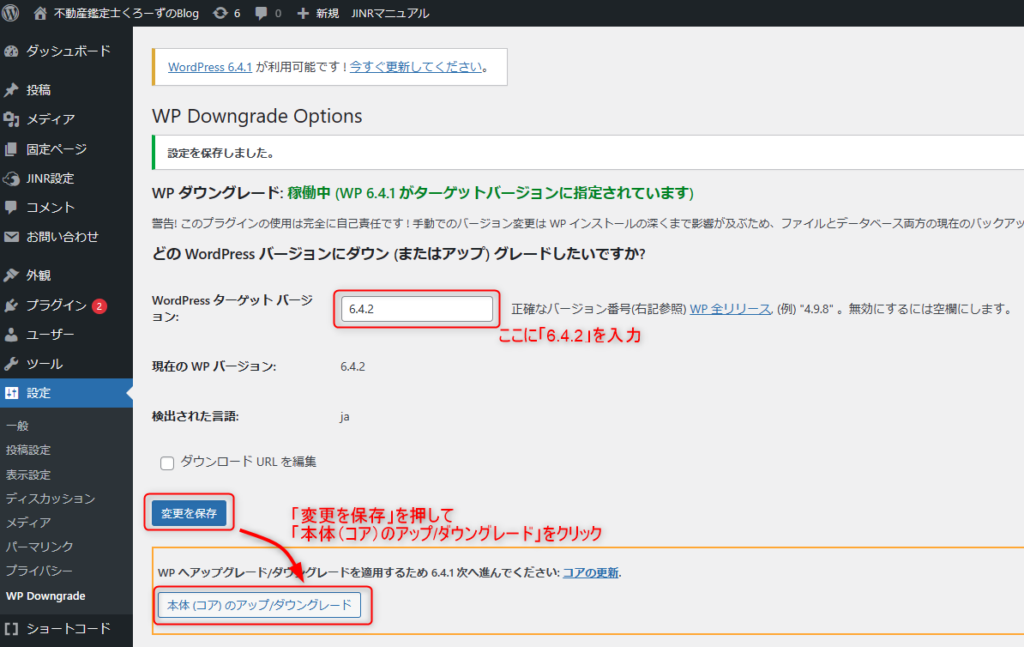
Task: Open 一般 settings submenu
Action: click(18, 426)
